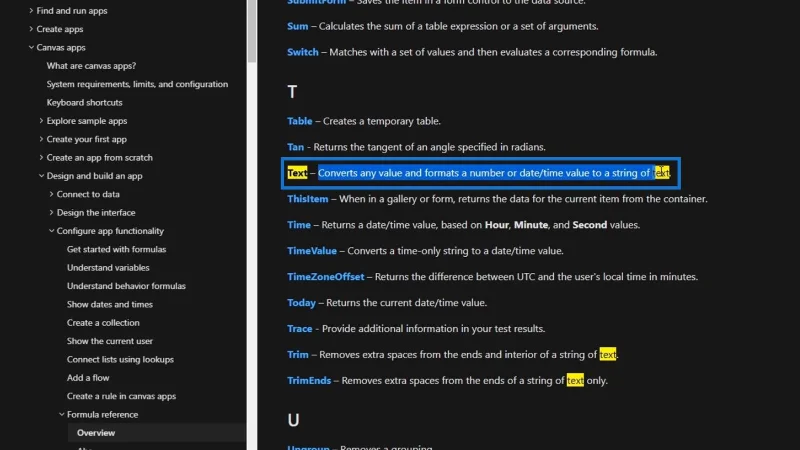Open Create a collection page

pyautogui.click(x=103, y=322)
